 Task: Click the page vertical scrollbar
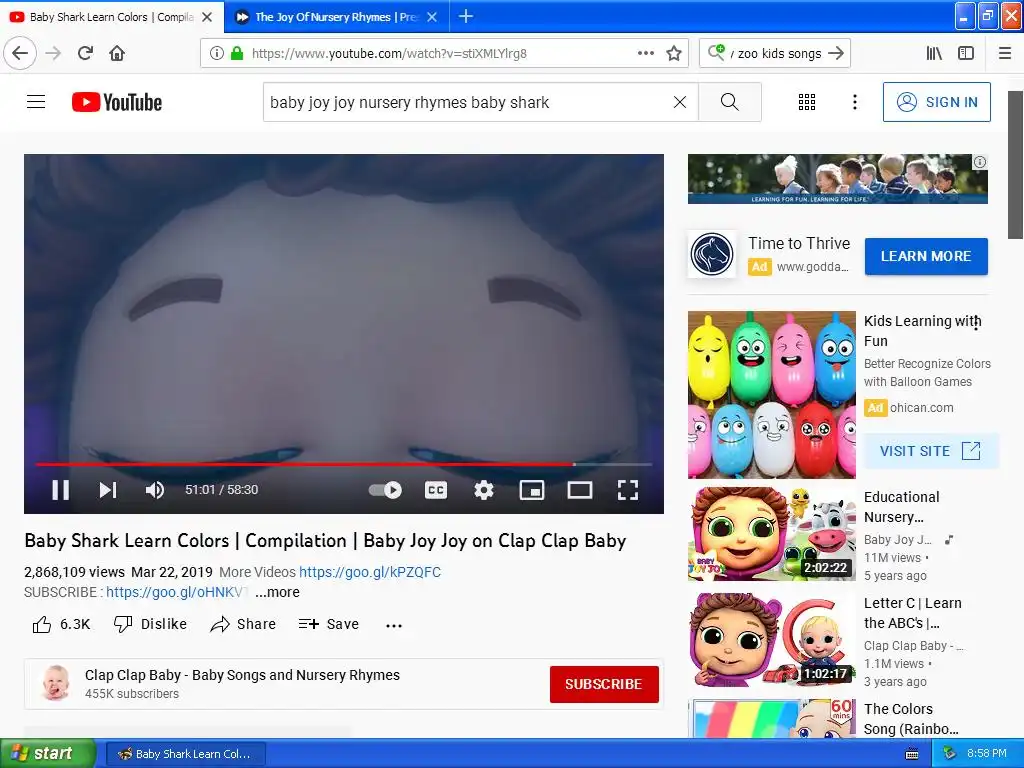tap(1016, 165)
